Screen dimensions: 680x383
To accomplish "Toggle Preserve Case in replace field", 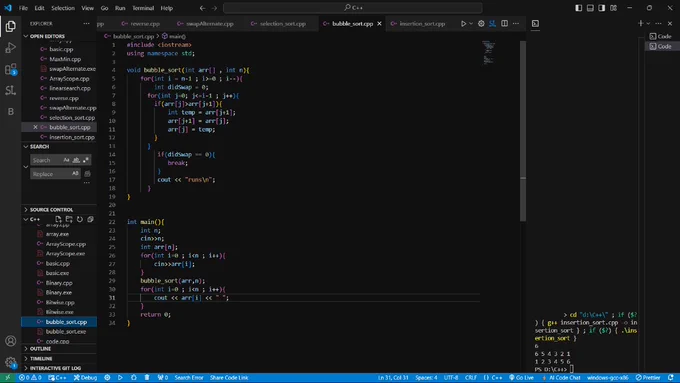I will [75, 173].
